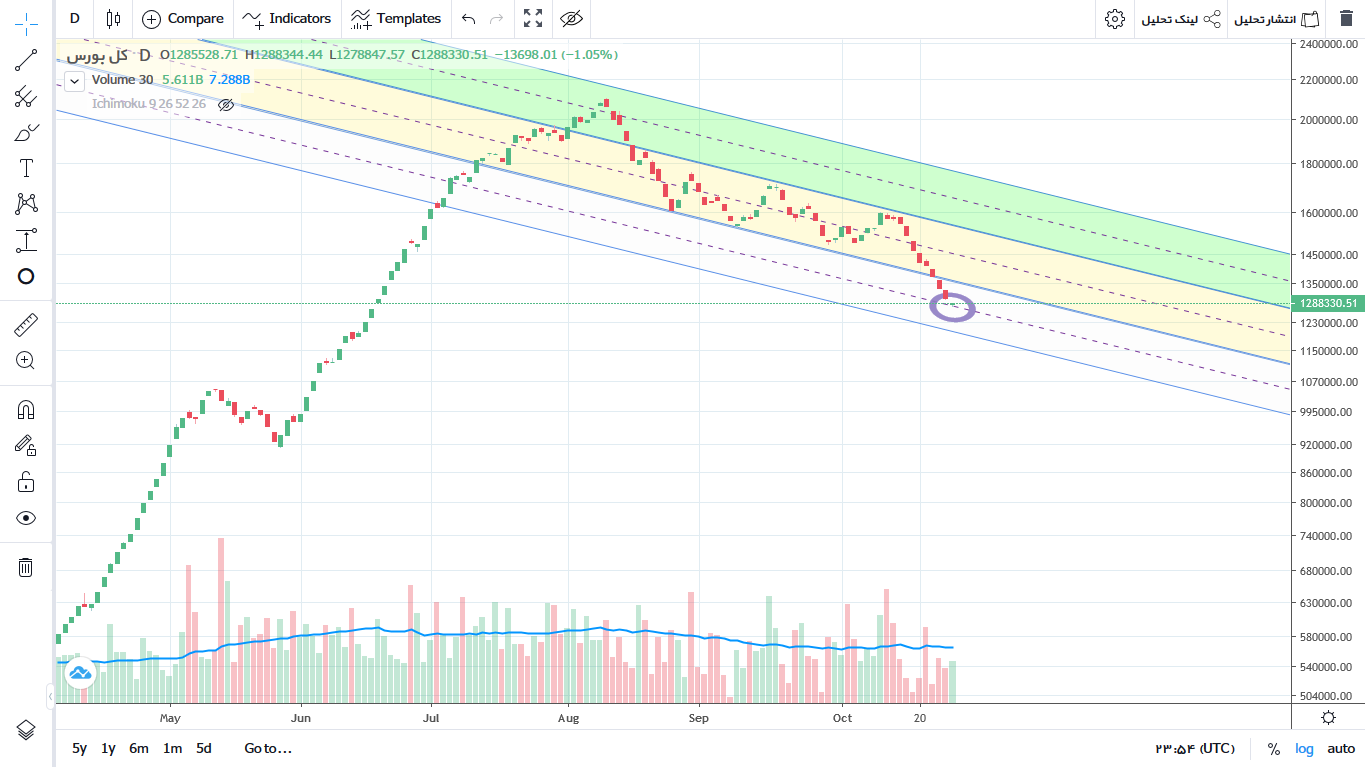Screen dimensions: 1365x767
Task: Activate the zoom in tool
Action: (x=26, y=361)
